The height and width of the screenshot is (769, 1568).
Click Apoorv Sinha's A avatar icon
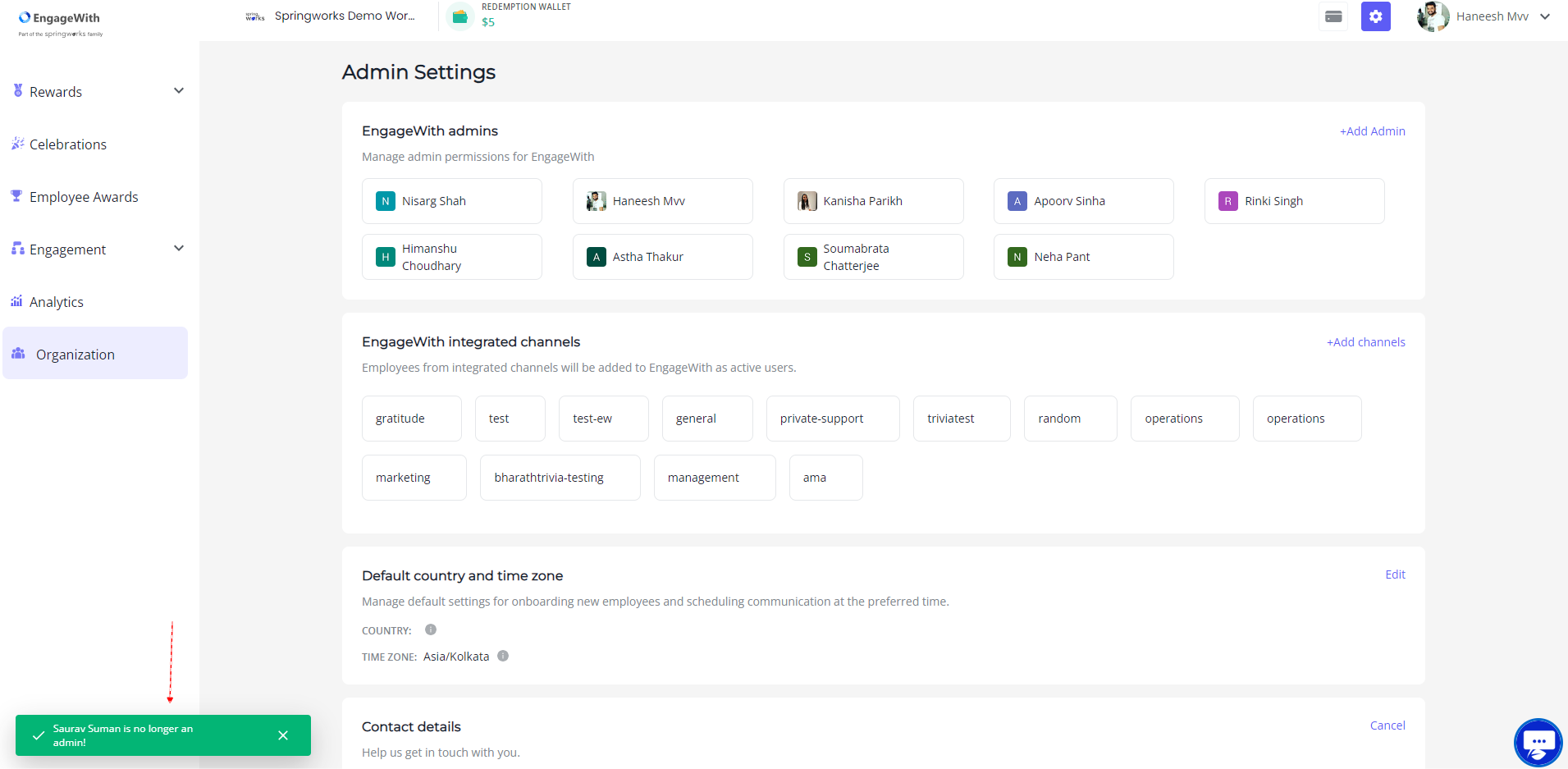click(x=1017, y=201)
